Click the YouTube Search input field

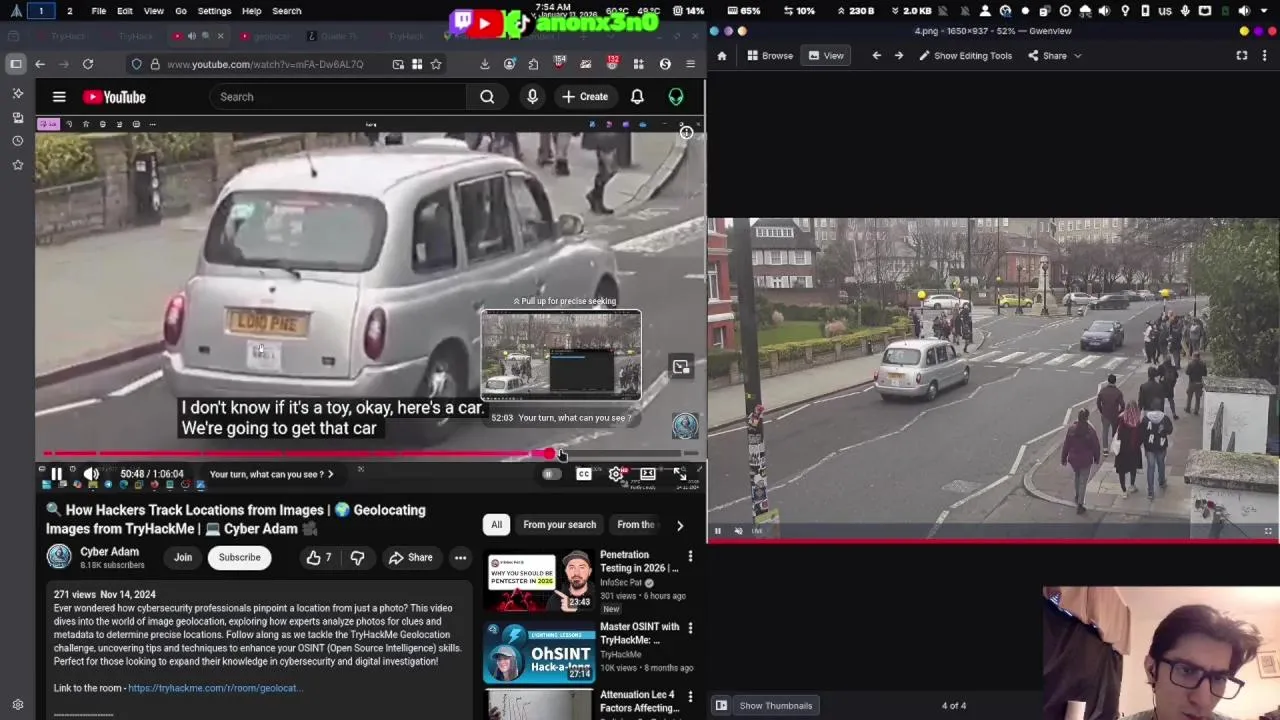[x=338, y=97]
